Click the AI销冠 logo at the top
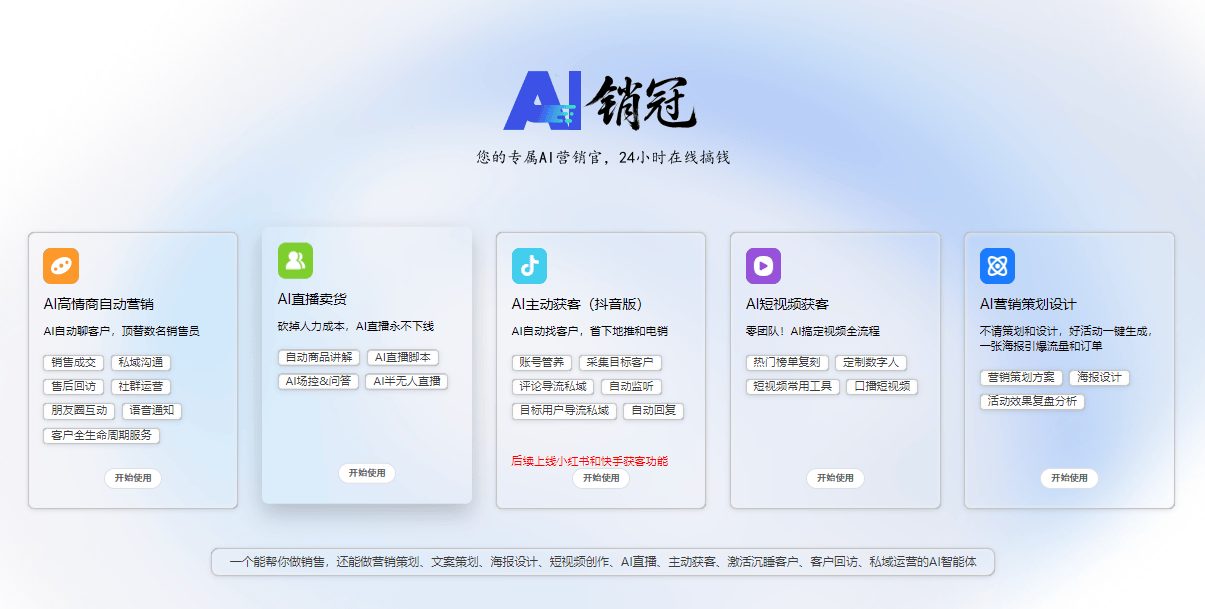 pos(600,102)
